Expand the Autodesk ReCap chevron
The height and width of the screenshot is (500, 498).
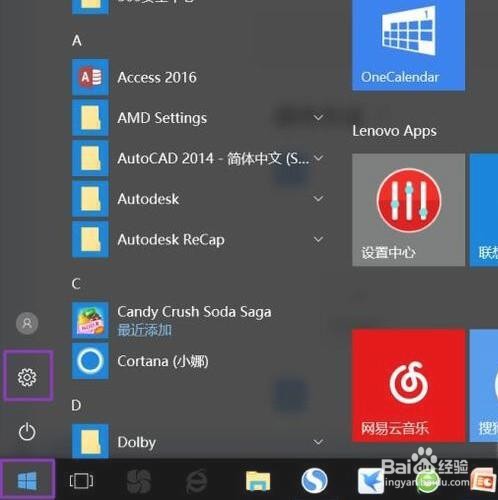(x=318, y=239)
